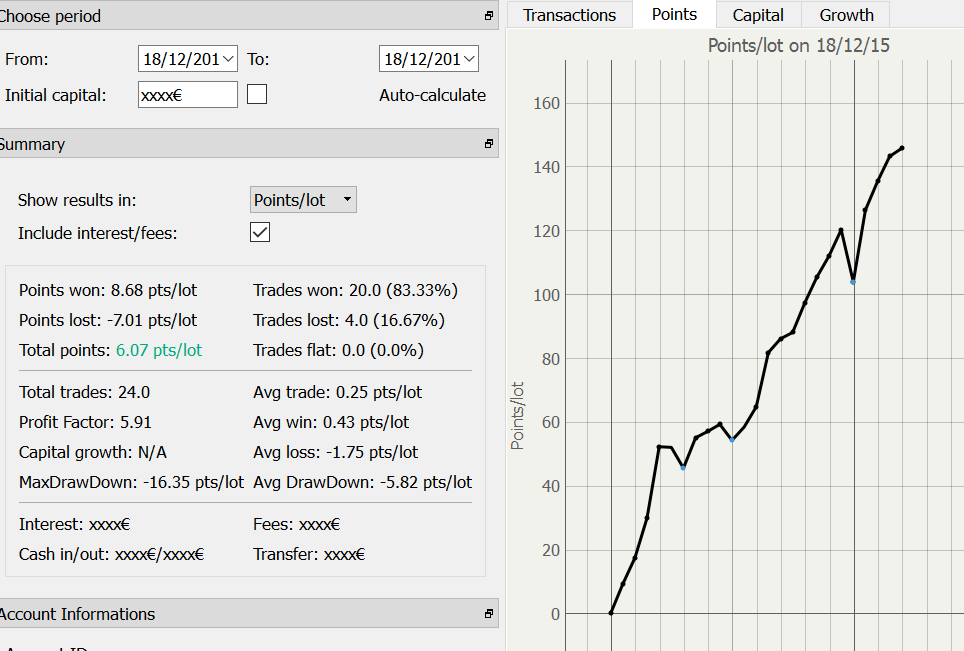Image resolution: width=964 pixels, height=651 pixels.
Task: Open the From date dropdown
Action: click(228, 59)
